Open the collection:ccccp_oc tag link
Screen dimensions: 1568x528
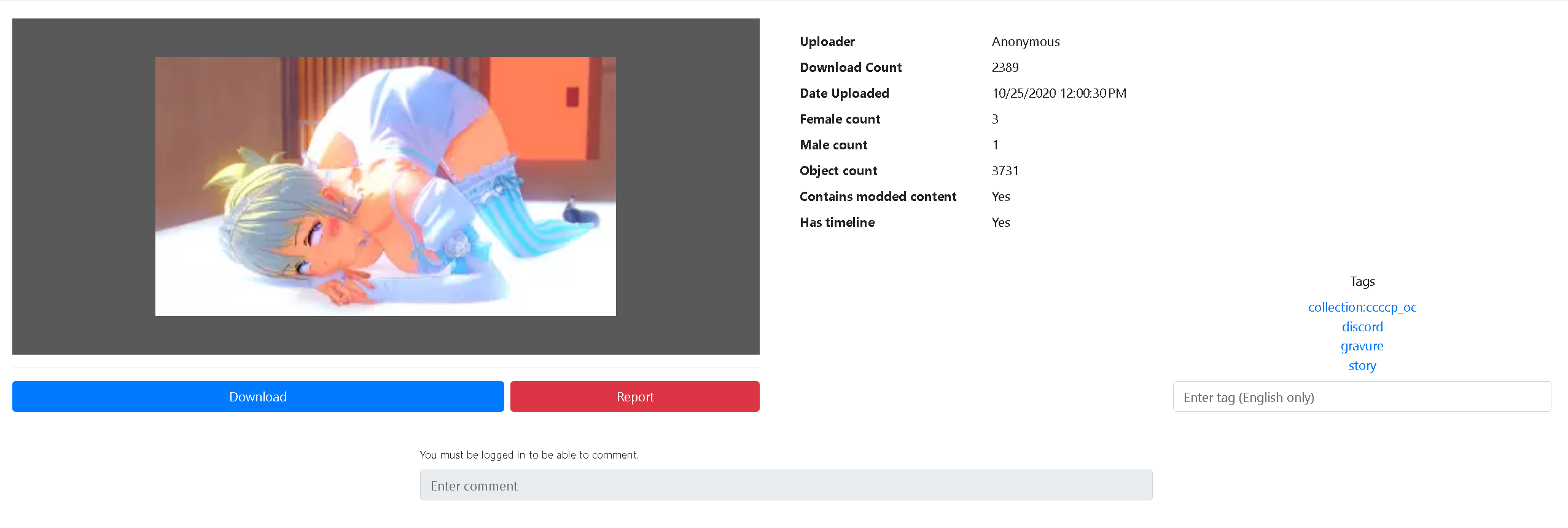(x=1362, y=307)
